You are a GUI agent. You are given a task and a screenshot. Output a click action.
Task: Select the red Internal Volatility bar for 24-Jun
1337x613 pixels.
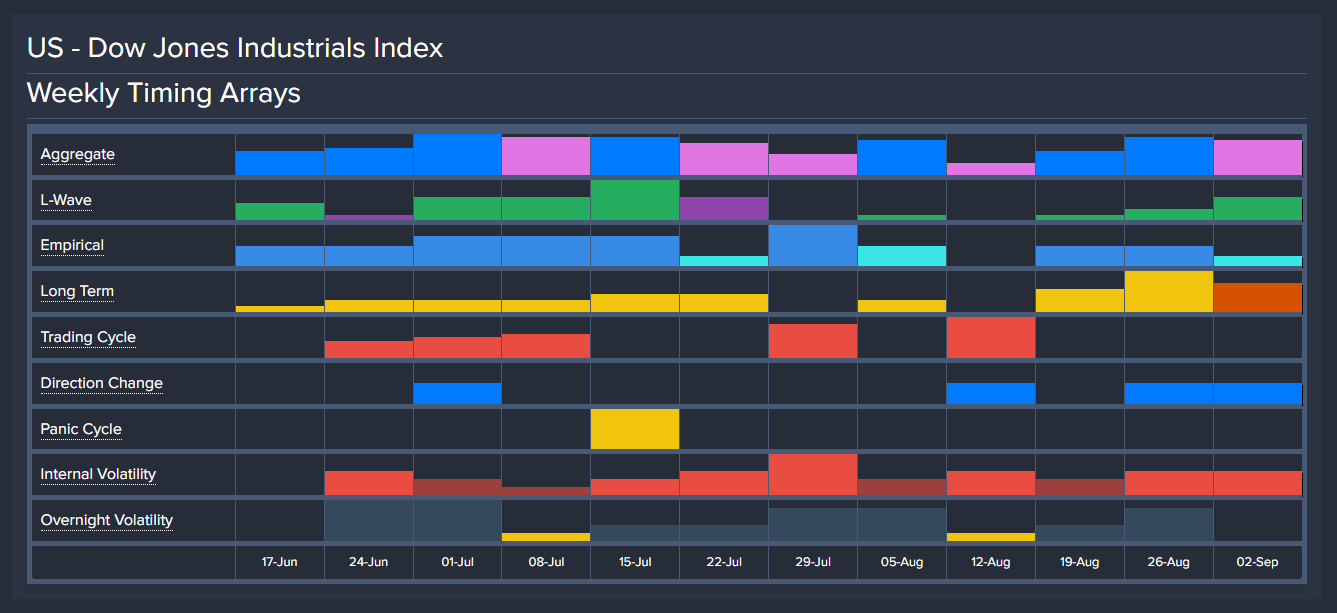click(368, 483)
